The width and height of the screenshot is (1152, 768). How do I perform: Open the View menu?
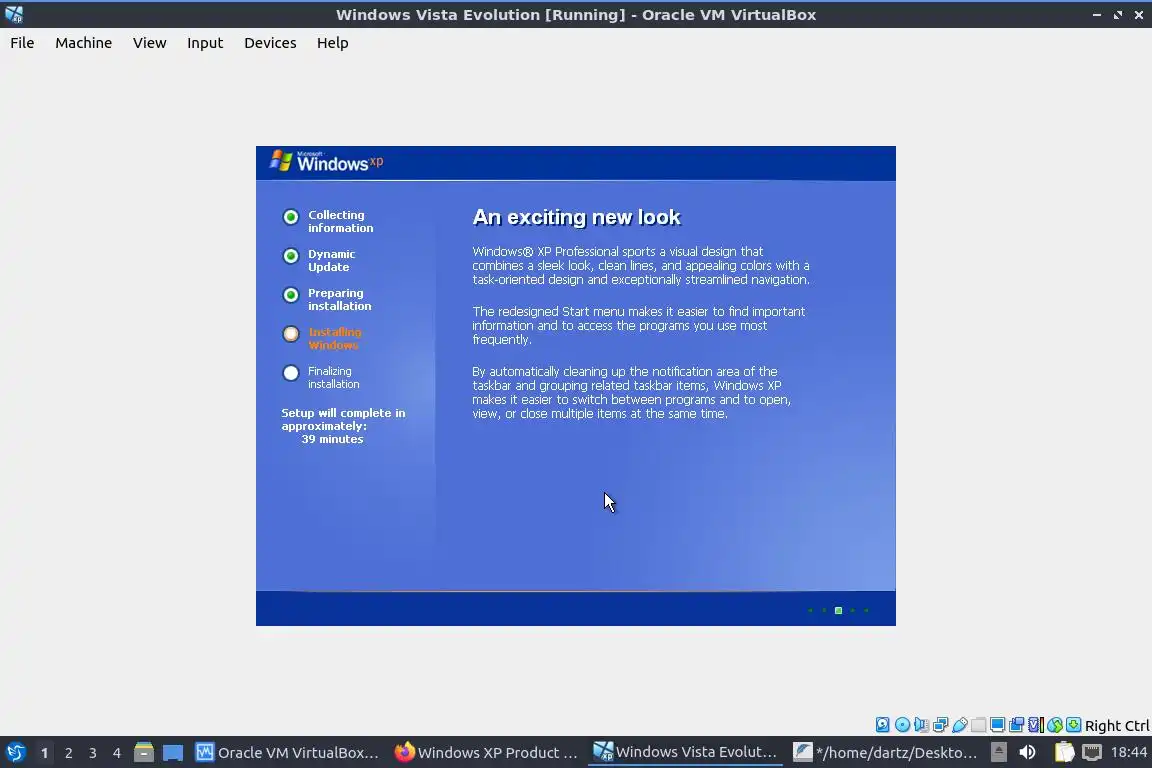tap(149, 43)
